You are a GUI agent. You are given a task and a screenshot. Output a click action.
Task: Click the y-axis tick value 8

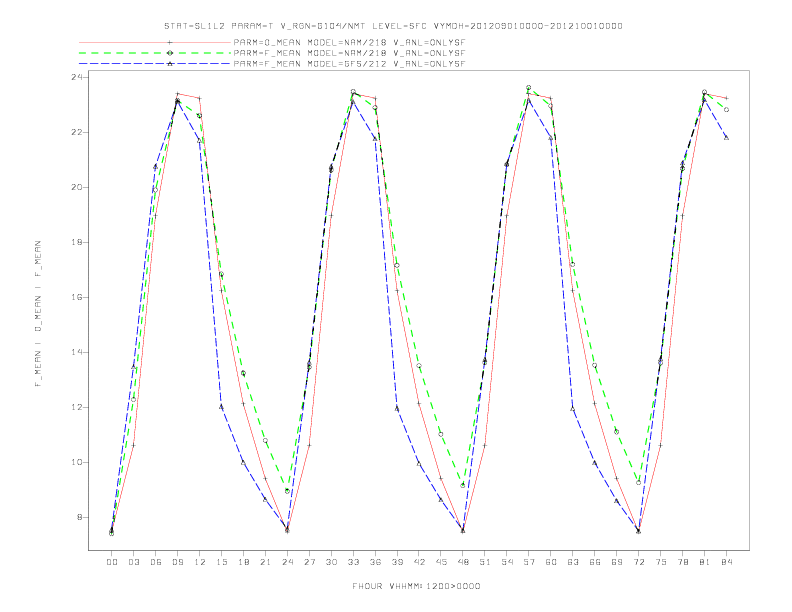81,518
